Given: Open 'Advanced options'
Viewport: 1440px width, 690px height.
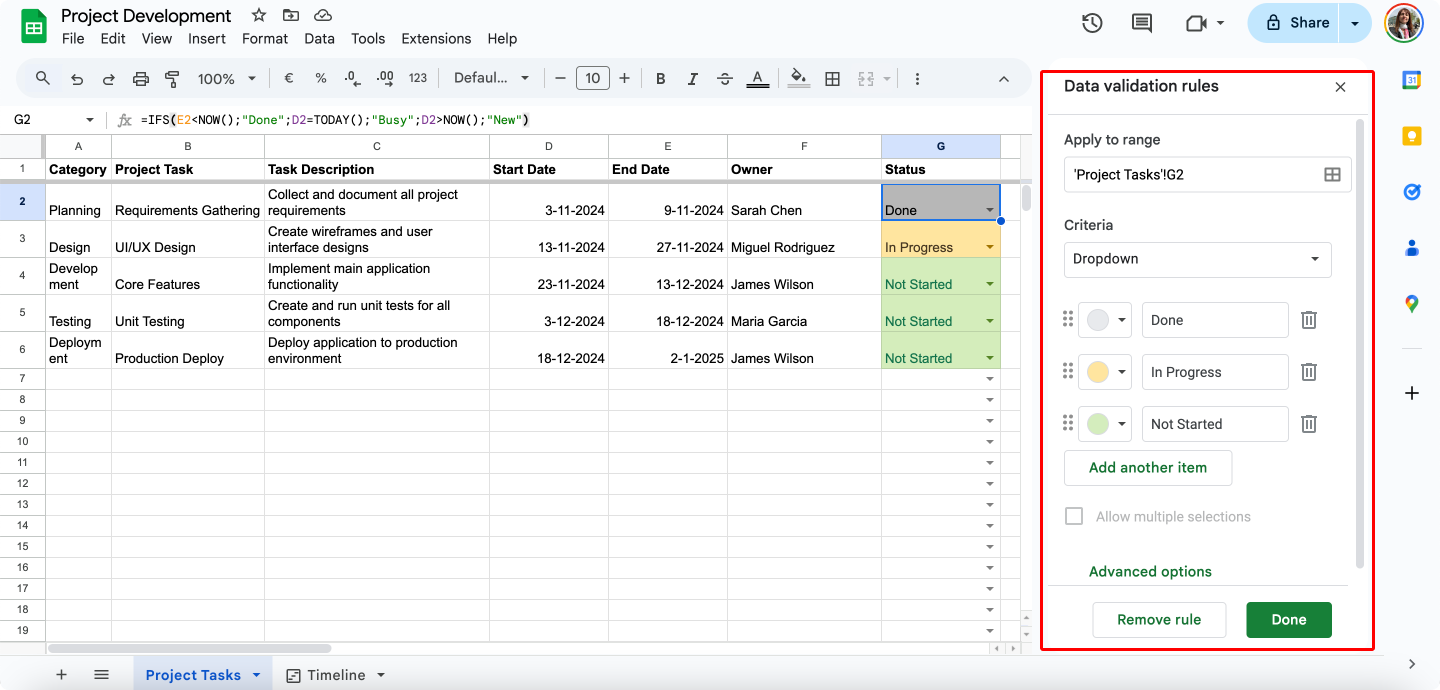Looking at the screenshot, I should pyautogui.click(x=1150, y=571).
